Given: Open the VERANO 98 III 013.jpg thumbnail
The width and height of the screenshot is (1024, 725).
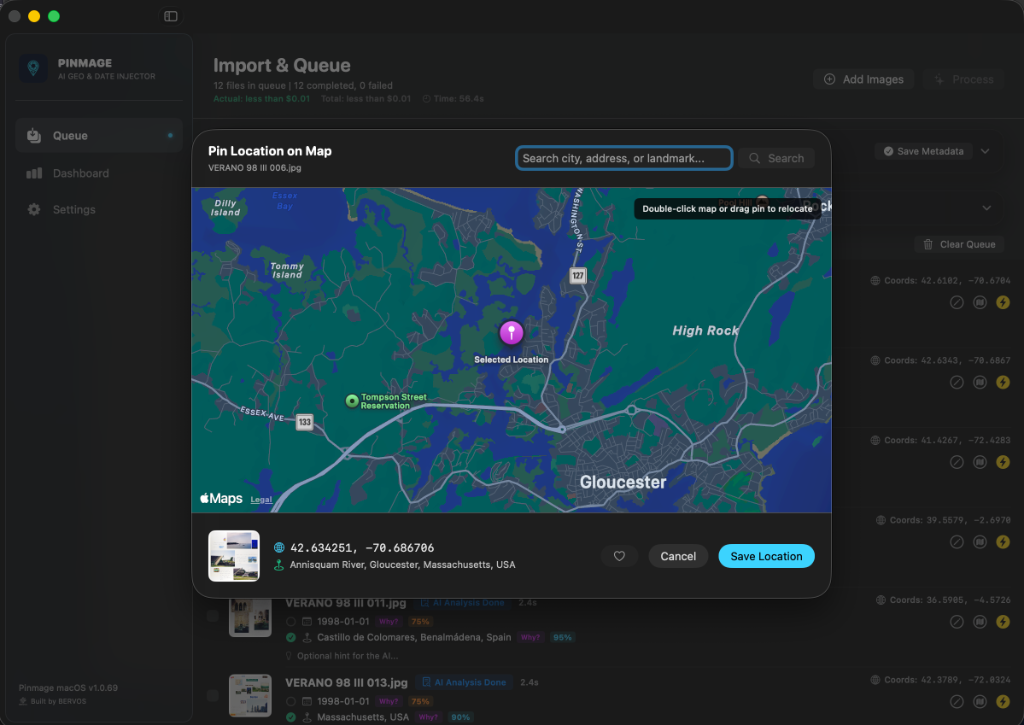Looking at the screenshot, I should (250, 696).
